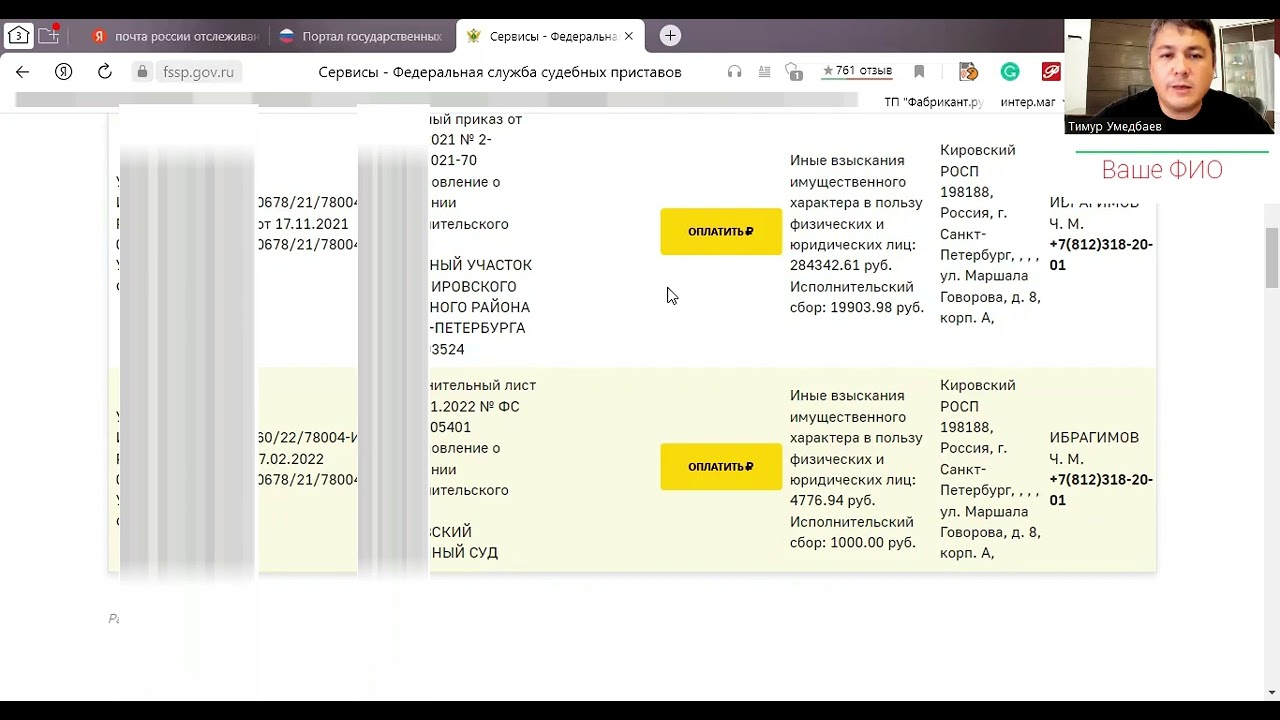Open the tab counter showing 3 tabs
The width and height of the screenshot is (1280, 720).
[x=18, y=36]
